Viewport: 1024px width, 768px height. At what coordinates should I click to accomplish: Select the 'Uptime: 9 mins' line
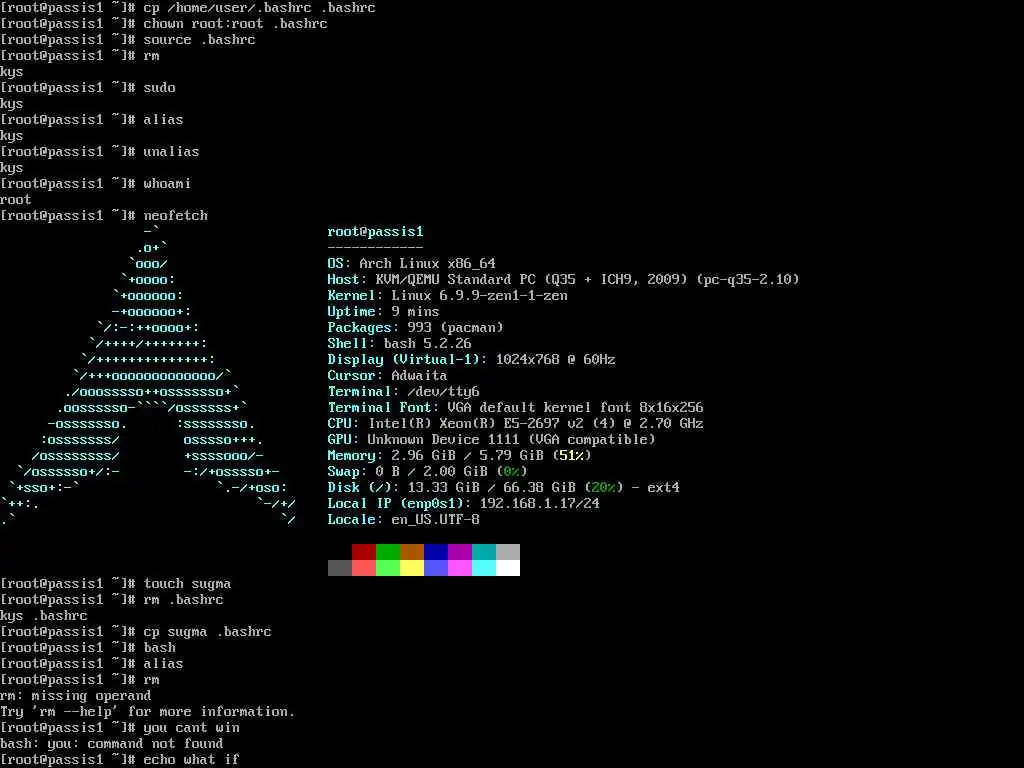[x=383, y=312]
